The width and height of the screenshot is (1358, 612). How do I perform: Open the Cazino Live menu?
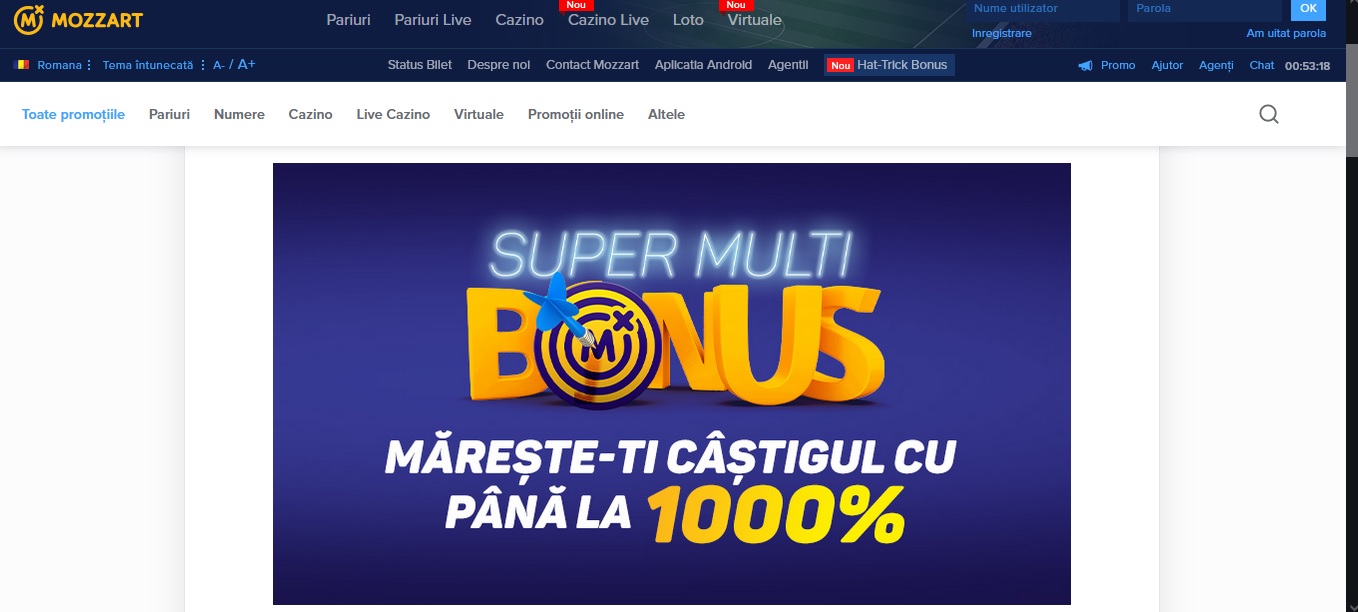[x=608, y=20]
